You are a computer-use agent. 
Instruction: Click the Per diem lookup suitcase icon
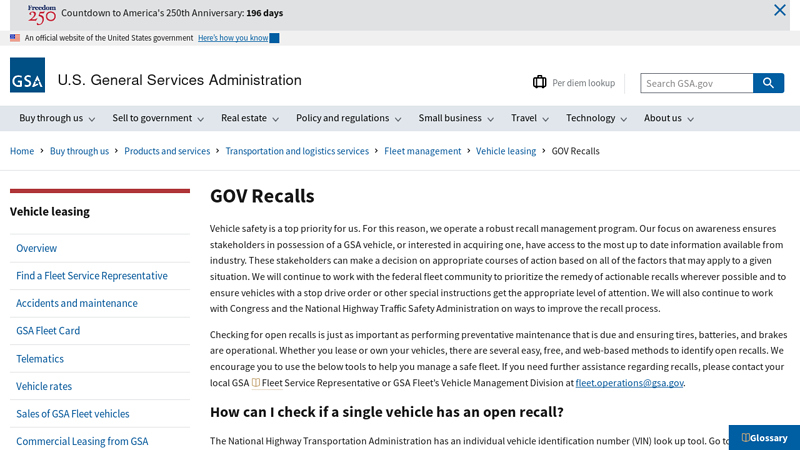[x=539, y=82]
